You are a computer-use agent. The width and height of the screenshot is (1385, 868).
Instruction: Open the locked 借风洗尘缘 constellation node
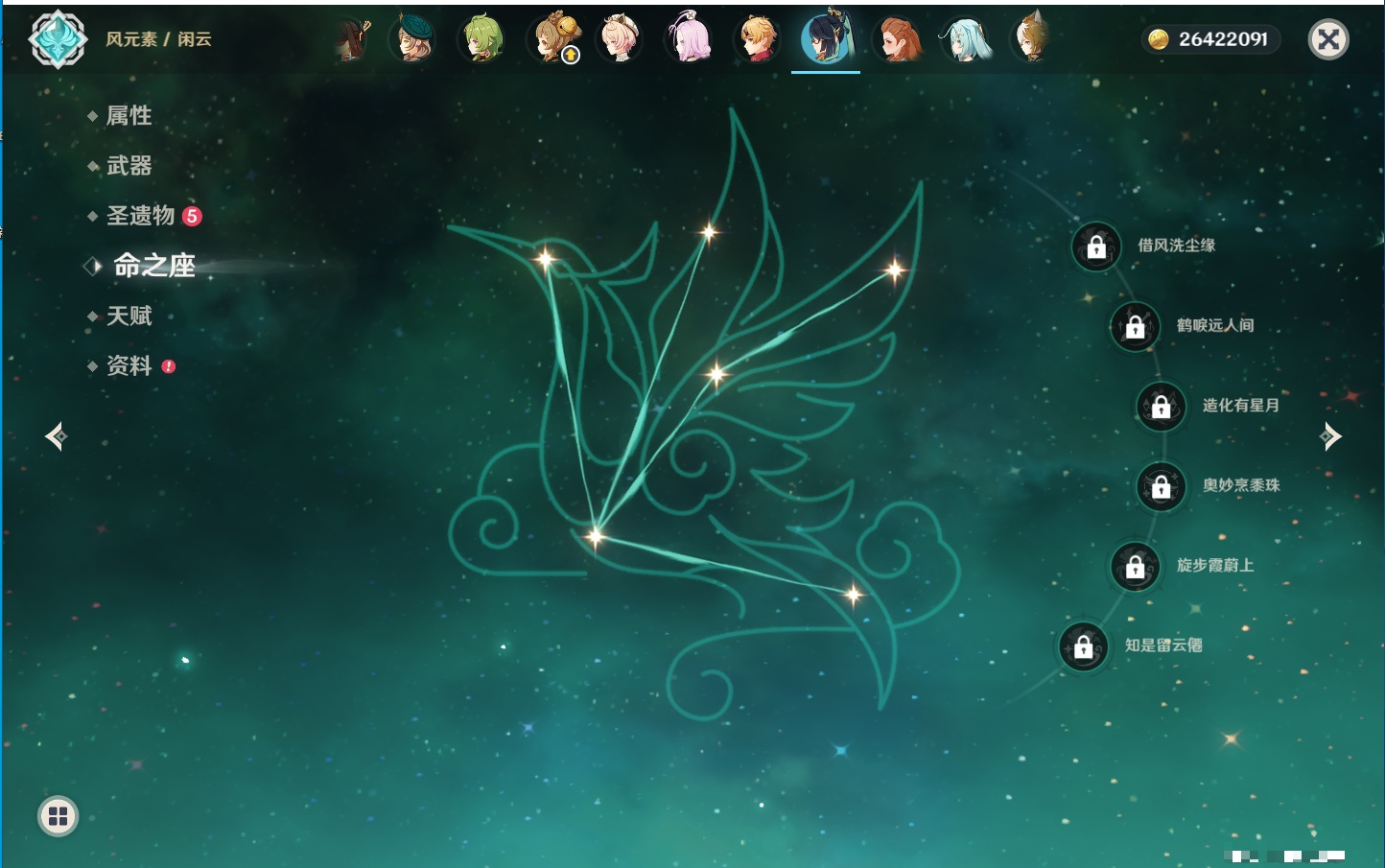click(x=1096, y=246)
